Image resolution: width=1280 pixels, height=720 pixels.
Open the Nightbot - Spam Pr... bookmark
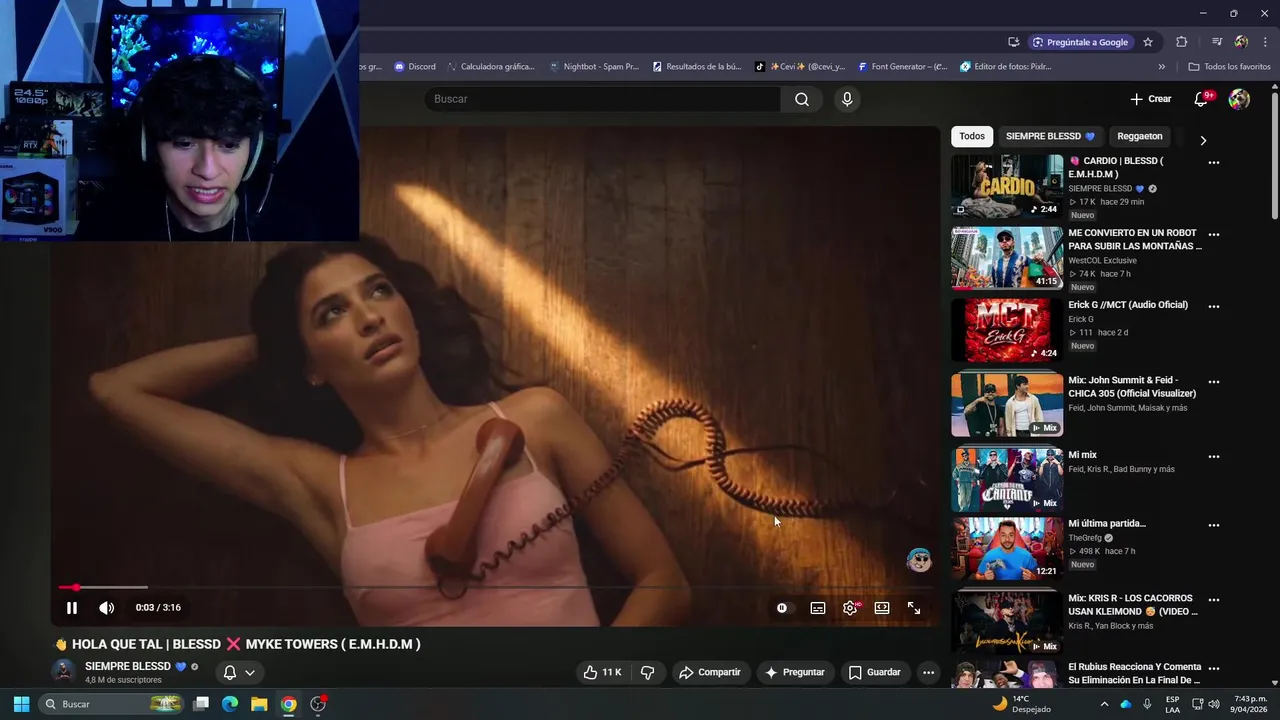[x=594, y=67]
